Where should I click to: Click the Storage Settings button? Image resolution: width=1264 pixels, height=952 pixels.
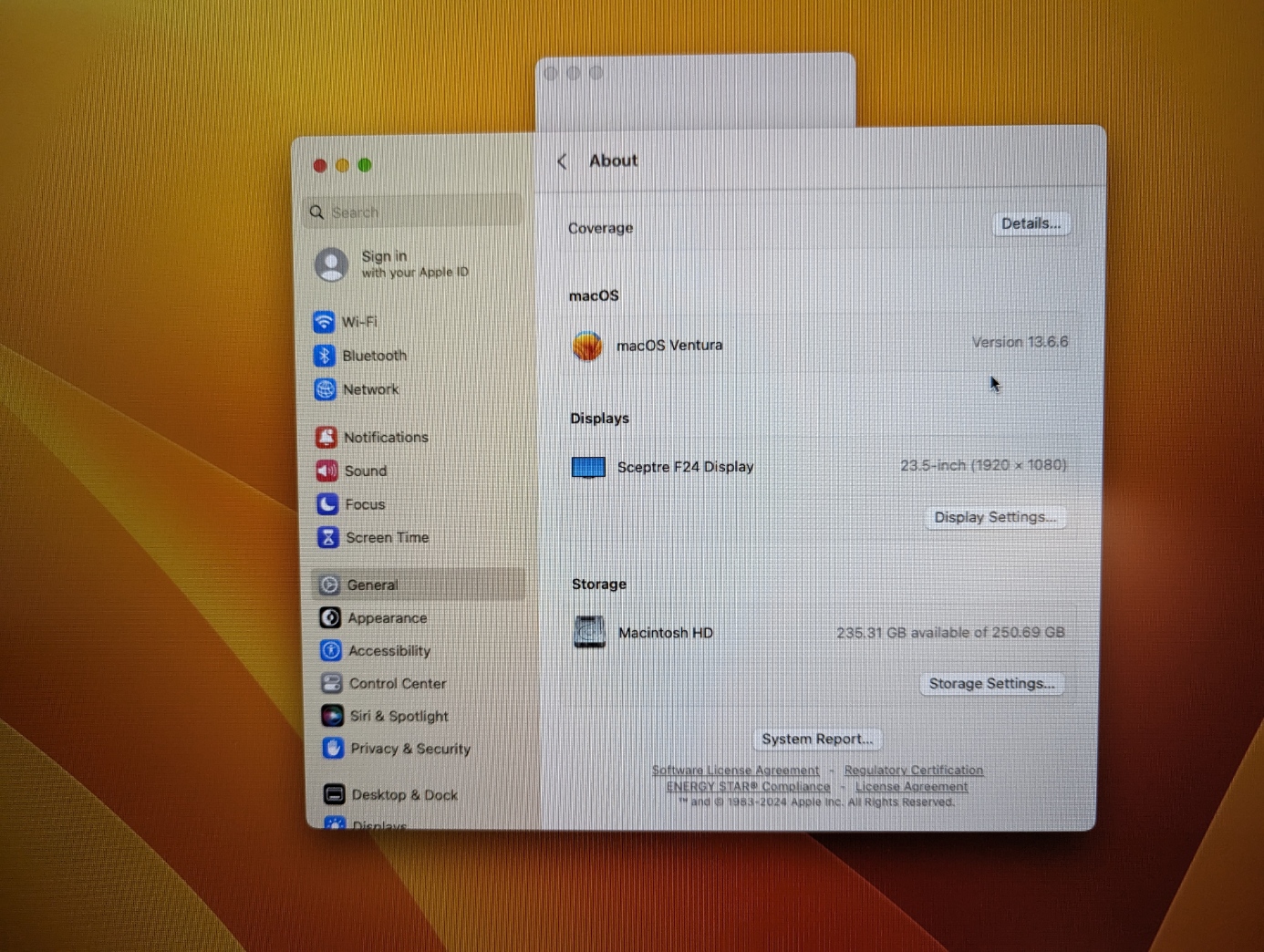(991, 684)
